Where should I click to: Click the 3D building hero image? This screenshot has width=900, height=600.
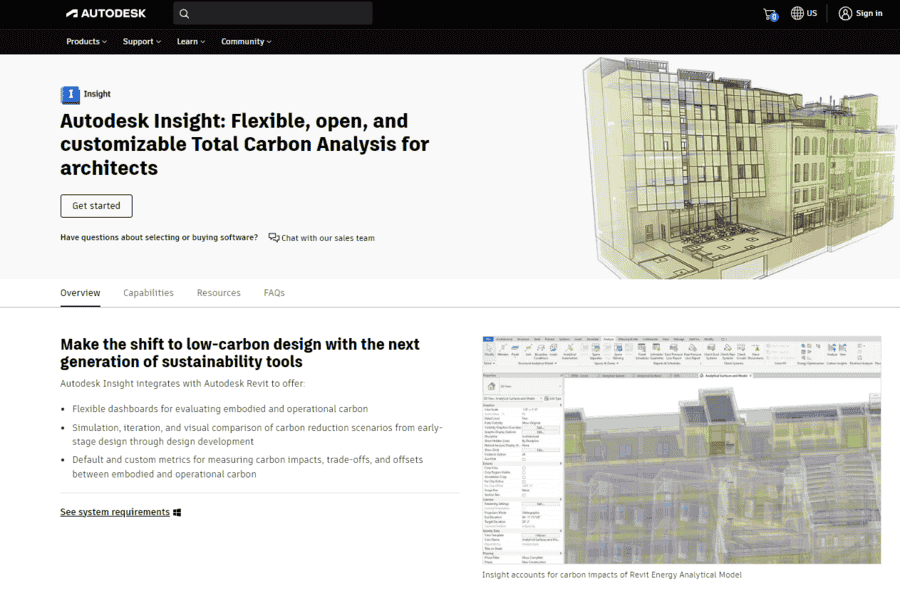[739, 168]
